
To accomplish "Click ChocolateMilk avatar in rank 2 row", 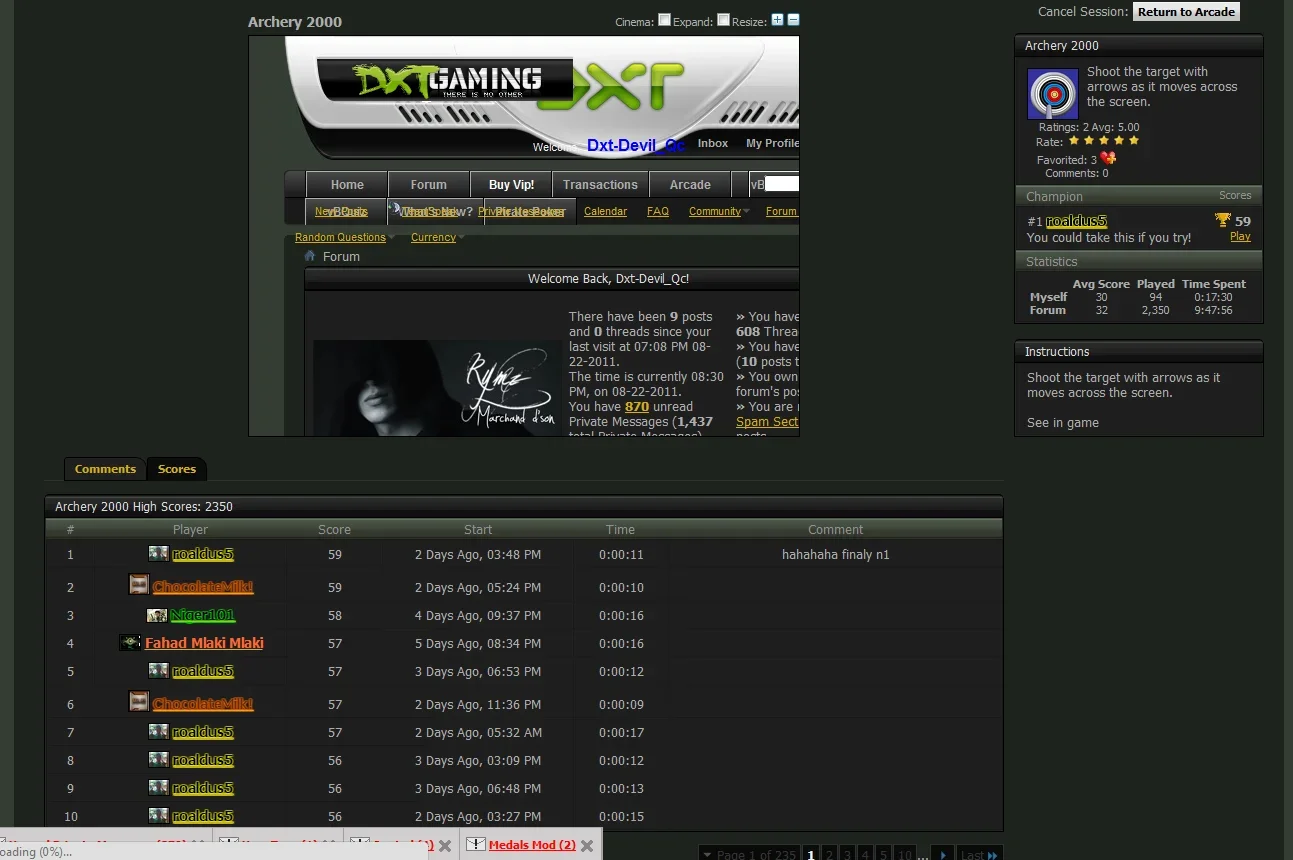I will point(139,584).
